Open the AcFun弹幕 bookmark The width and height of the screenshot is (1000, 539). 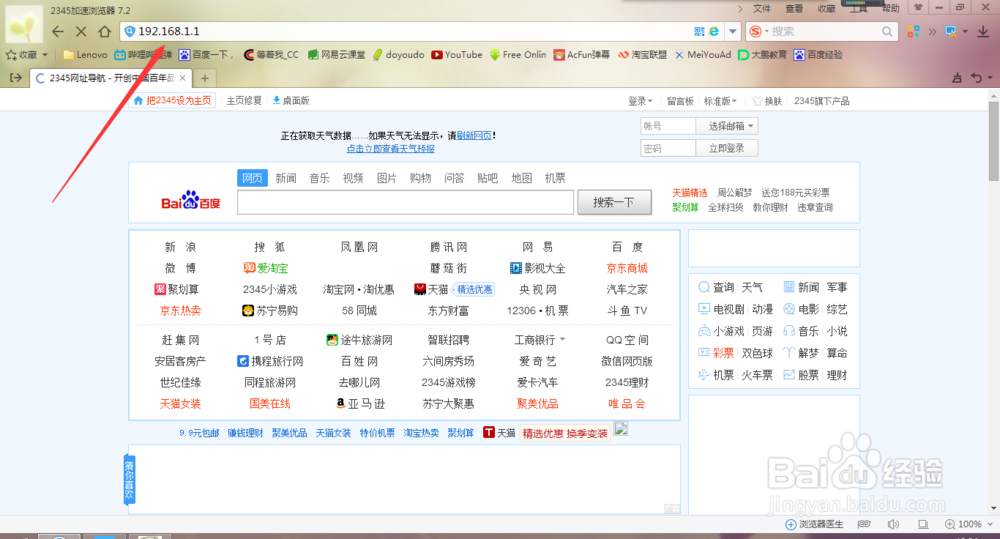point(582,55)
